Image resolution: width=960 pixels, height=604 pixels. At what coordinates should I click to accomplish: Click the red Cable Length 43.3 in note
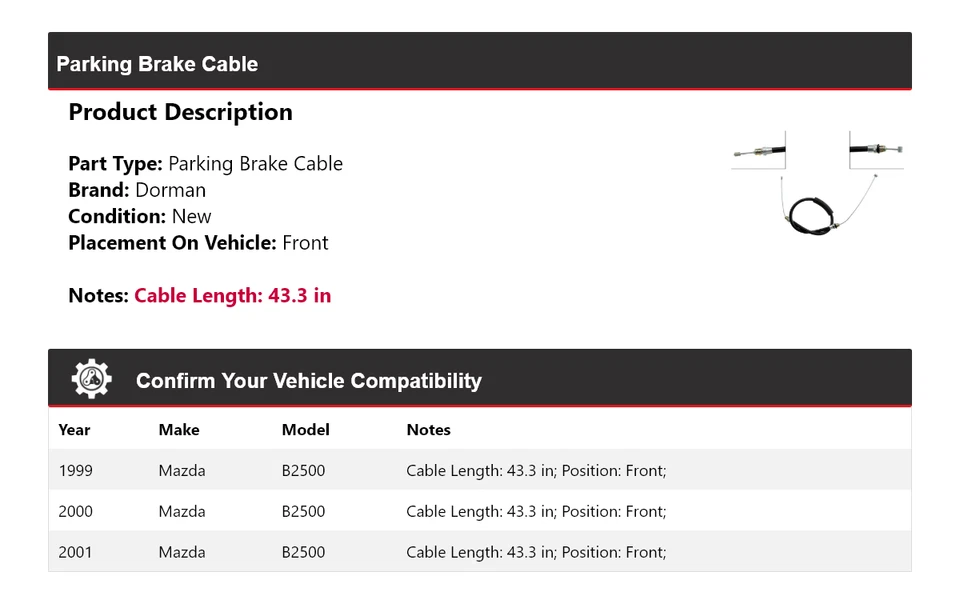[x=232, y=296]
